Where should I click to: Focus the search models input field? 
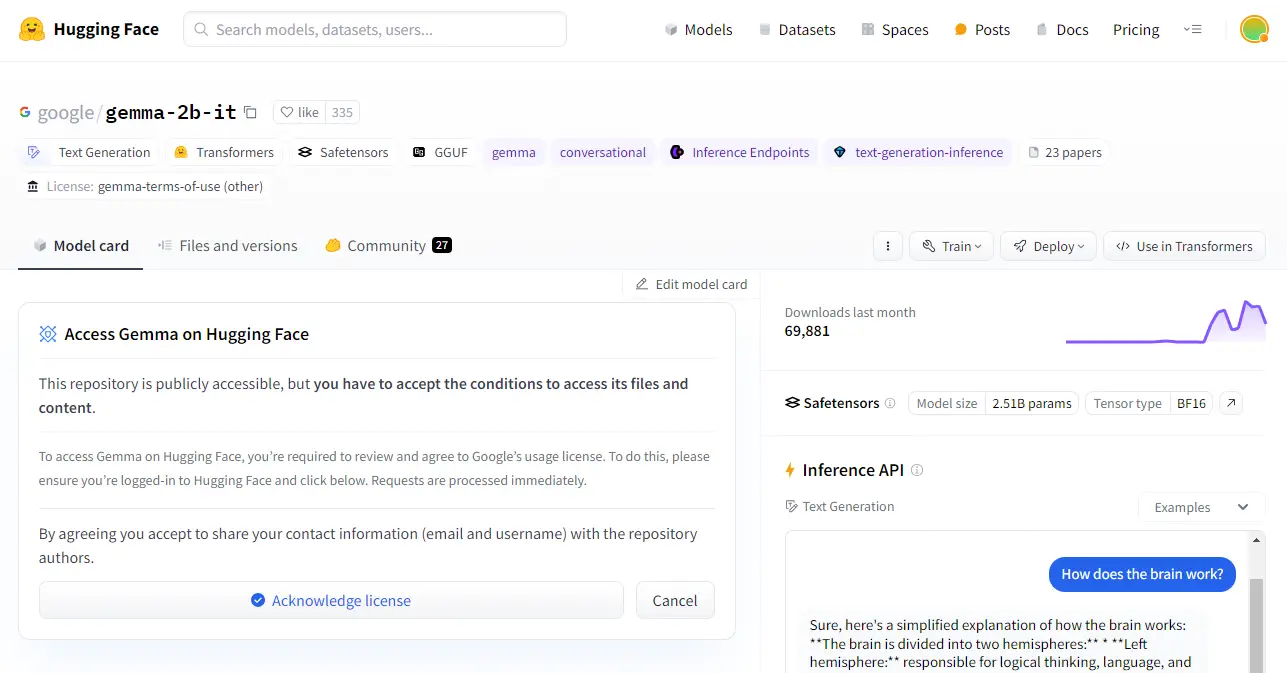(x=375, y=29)
